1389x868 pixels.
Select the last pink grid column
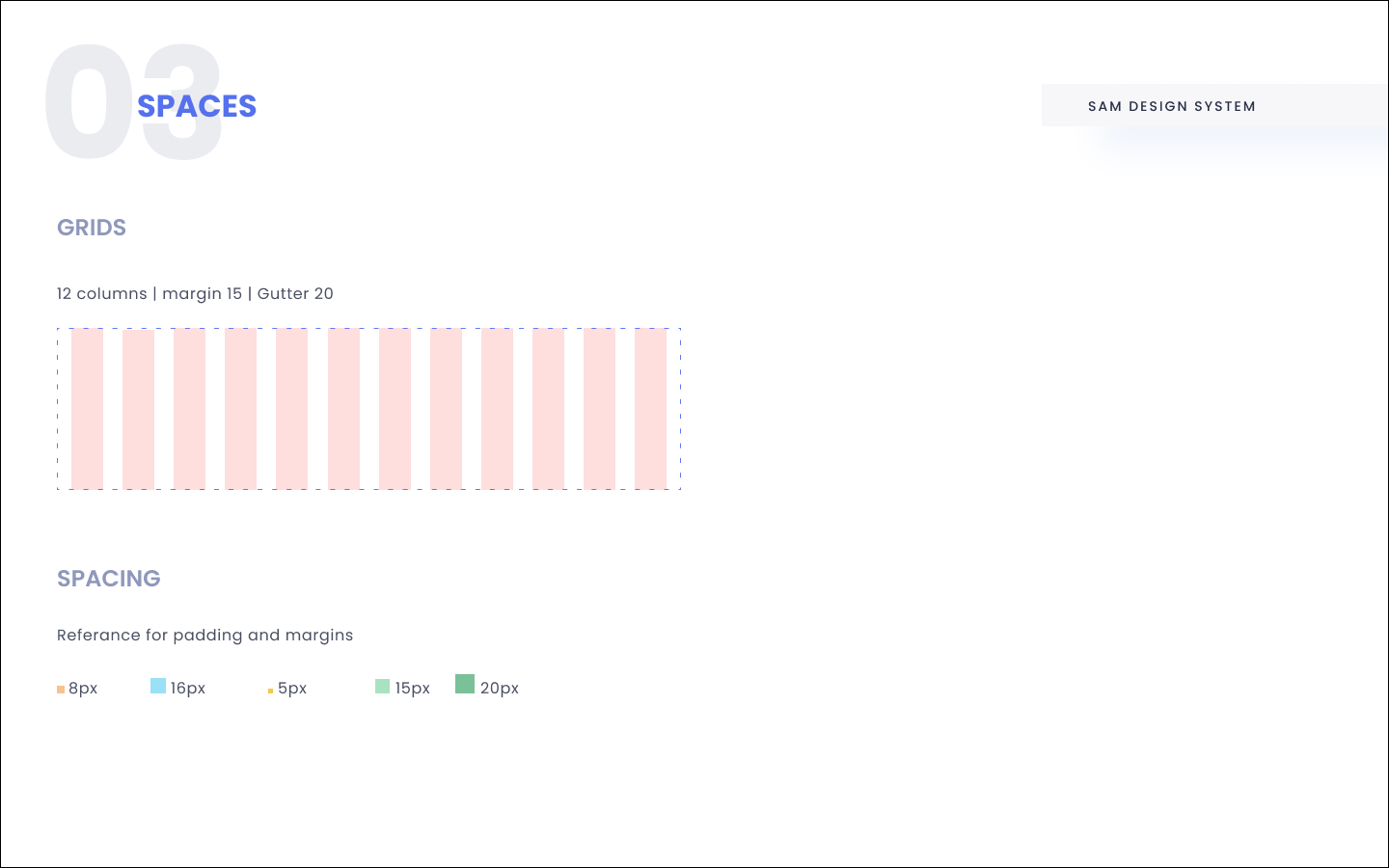[650, 409]
